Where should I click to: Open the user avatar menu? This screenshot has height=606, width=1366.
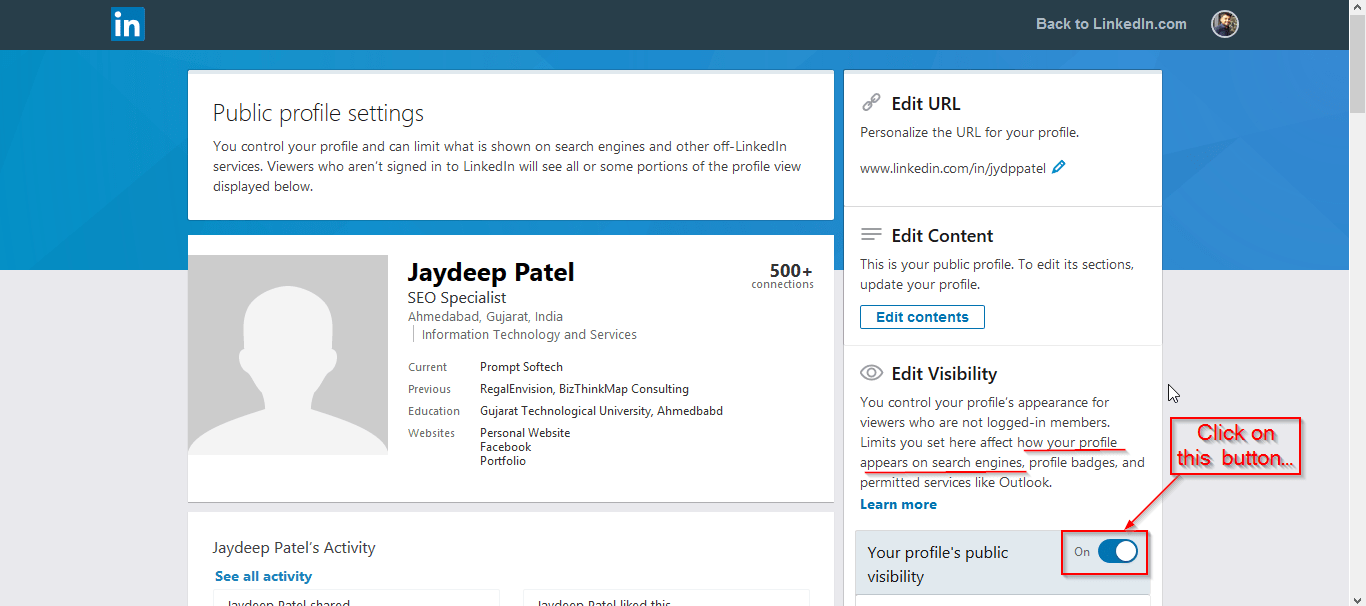coord(1225,24)
